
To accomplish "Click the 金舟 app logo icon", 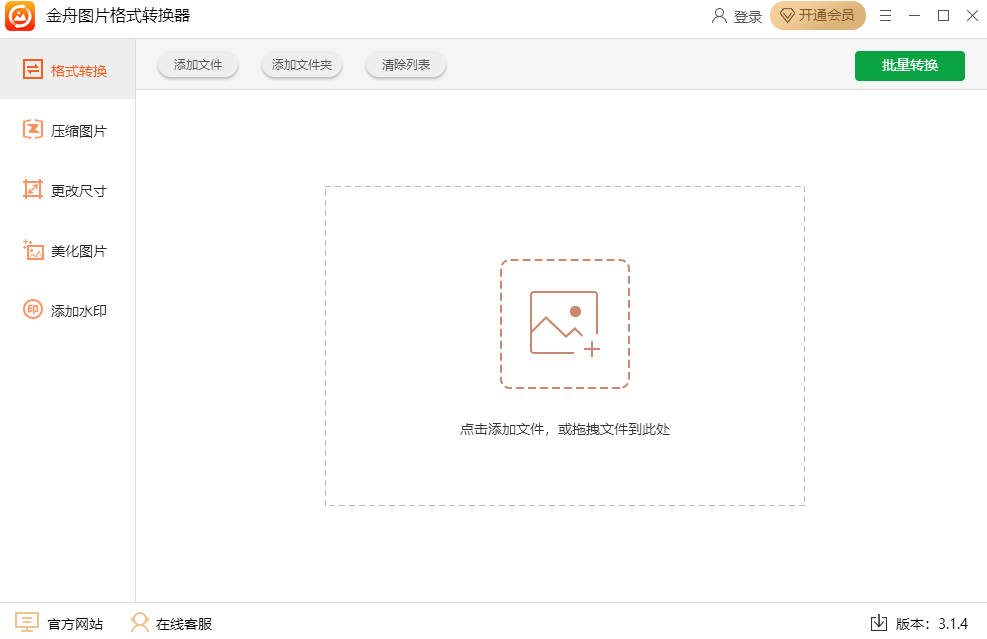I will click(20, 16).
